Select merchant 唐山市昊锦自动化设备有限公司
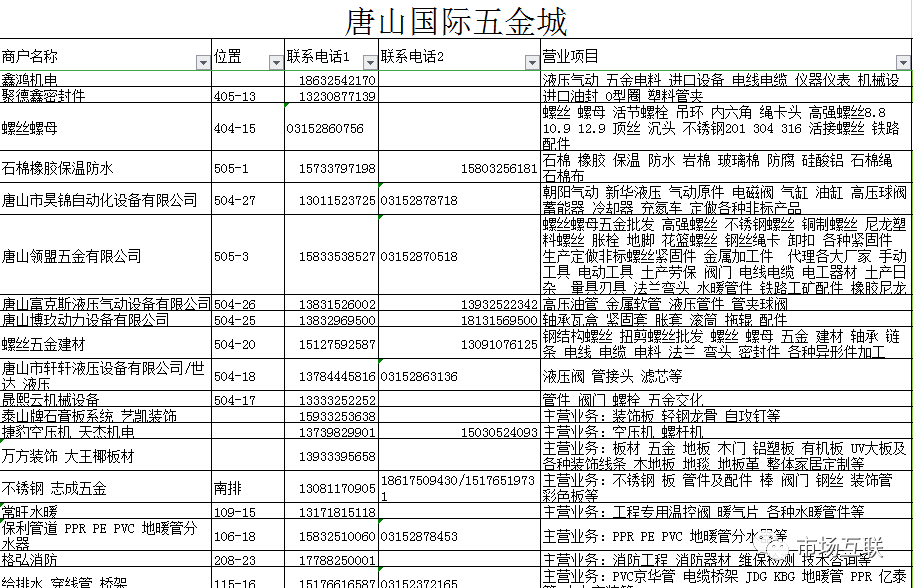The width and height of the screenshot is (913, 588). coord(105,200)
